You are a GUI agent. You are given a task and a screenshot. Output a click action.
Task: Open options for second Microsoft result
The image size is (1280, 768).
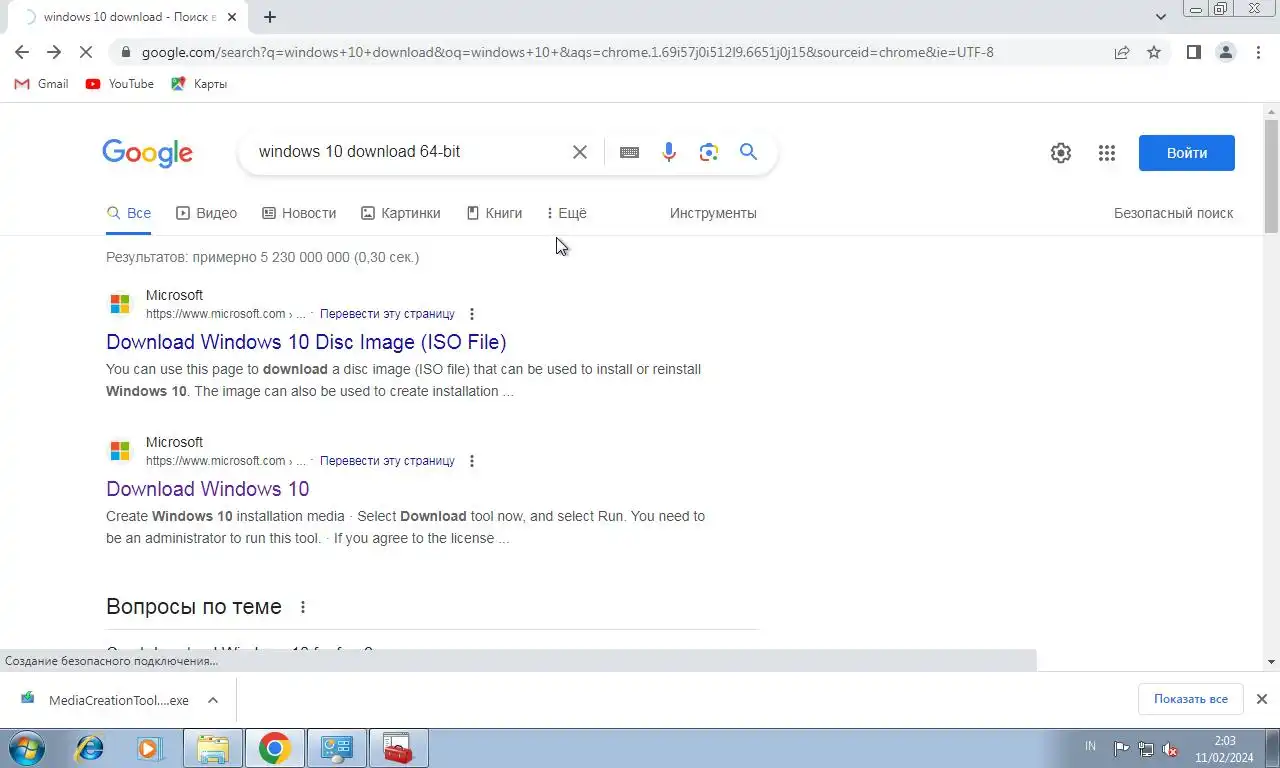(472, 461)
